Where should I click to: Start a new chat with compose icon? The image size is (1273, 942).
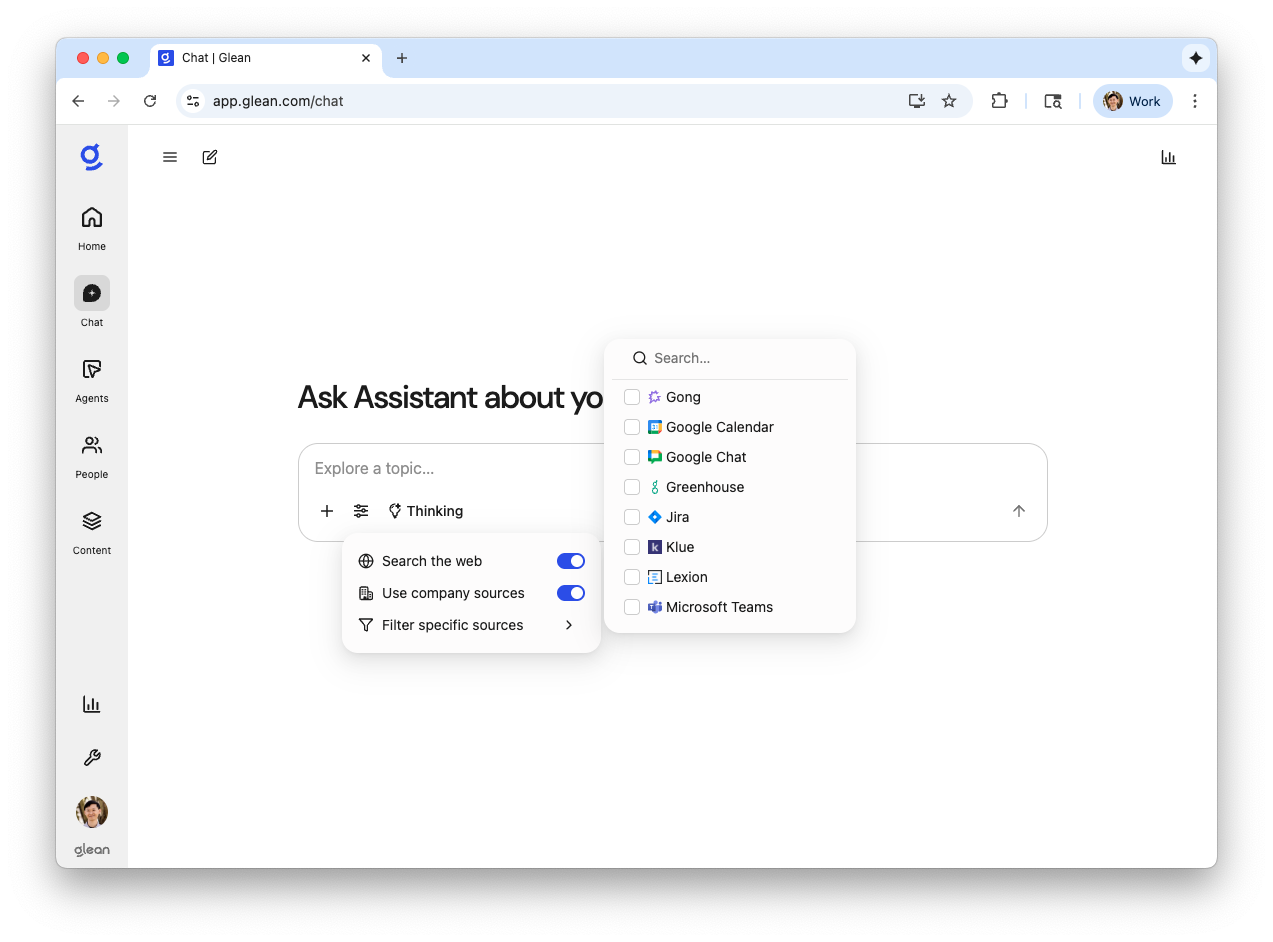point(210,157)
